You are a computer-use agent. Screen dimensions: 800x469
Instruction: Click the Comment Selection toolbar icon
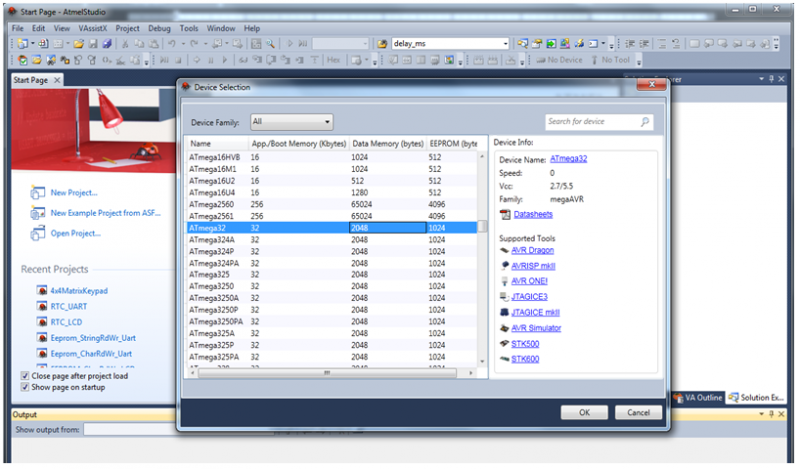tap(662, 44)
